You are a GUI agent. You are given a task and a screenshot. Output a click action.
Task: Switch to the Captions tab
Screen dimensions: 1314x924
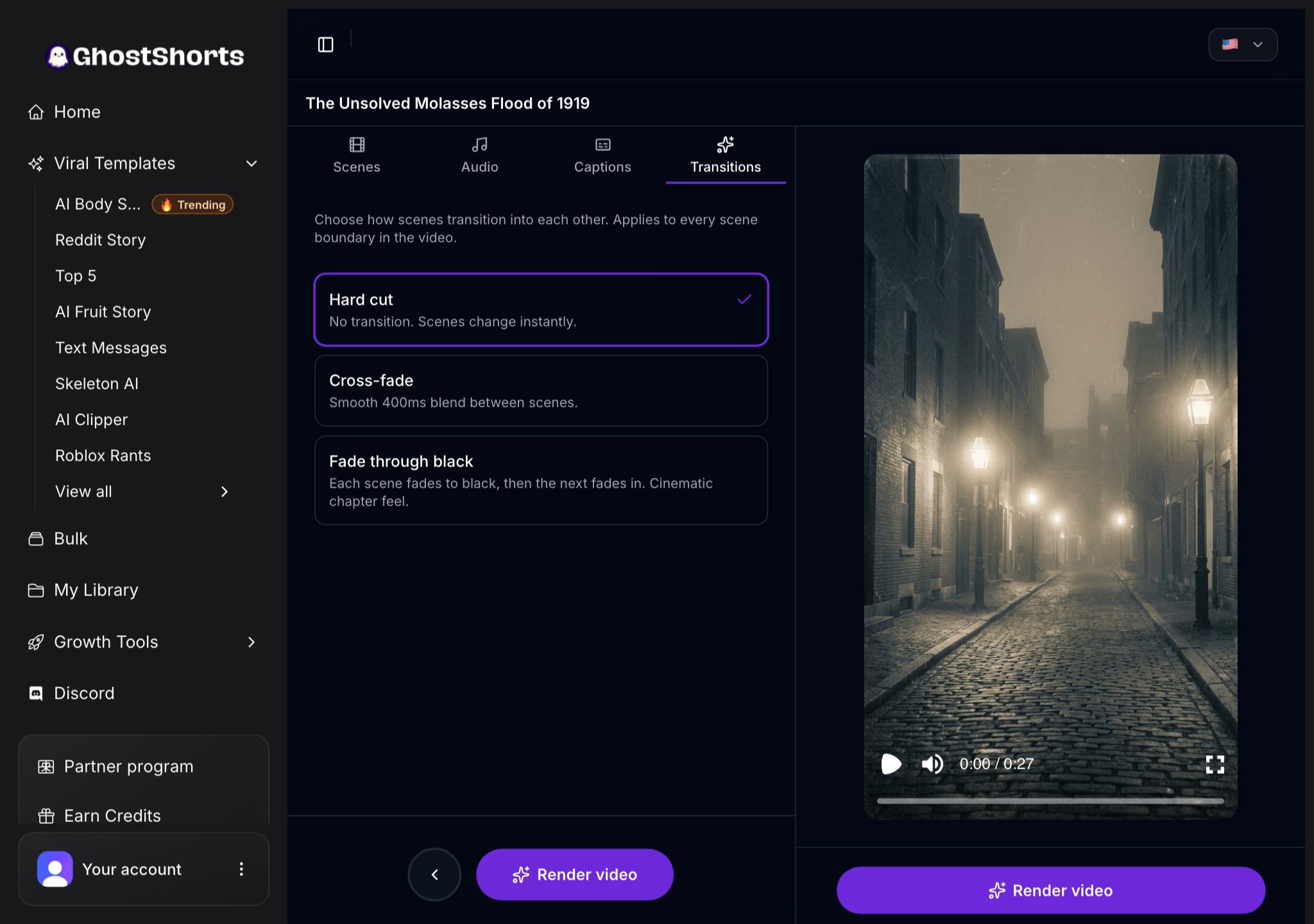click(602, 155)
